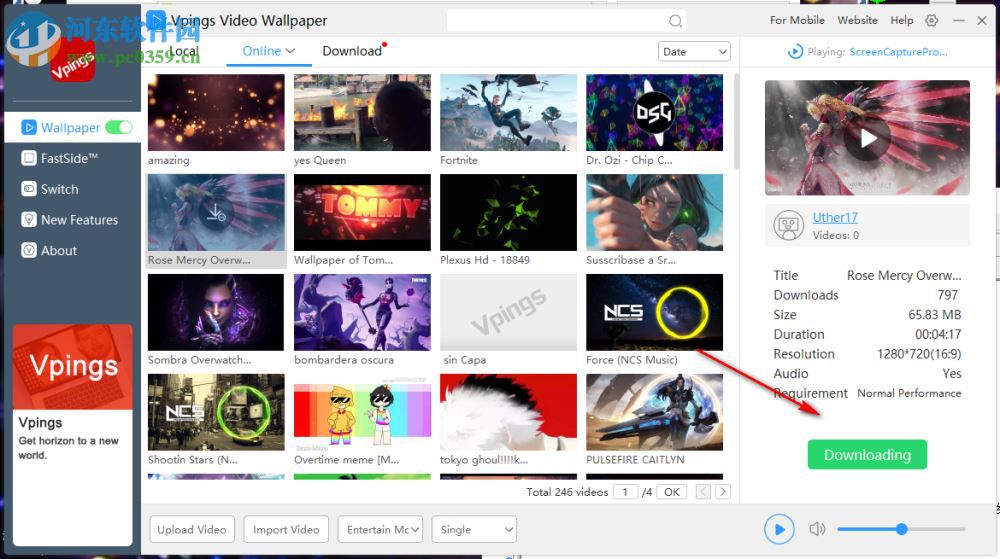The width and height of the screenshot is (1000, 559).
Task: Open New Features sidebar item
Action: point(72,220)
